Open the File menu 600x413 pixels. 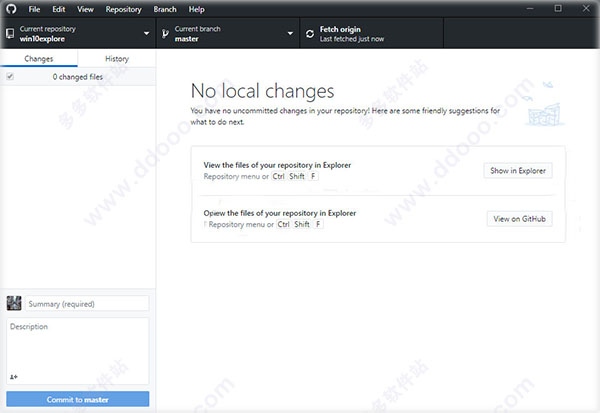(34, 9)
